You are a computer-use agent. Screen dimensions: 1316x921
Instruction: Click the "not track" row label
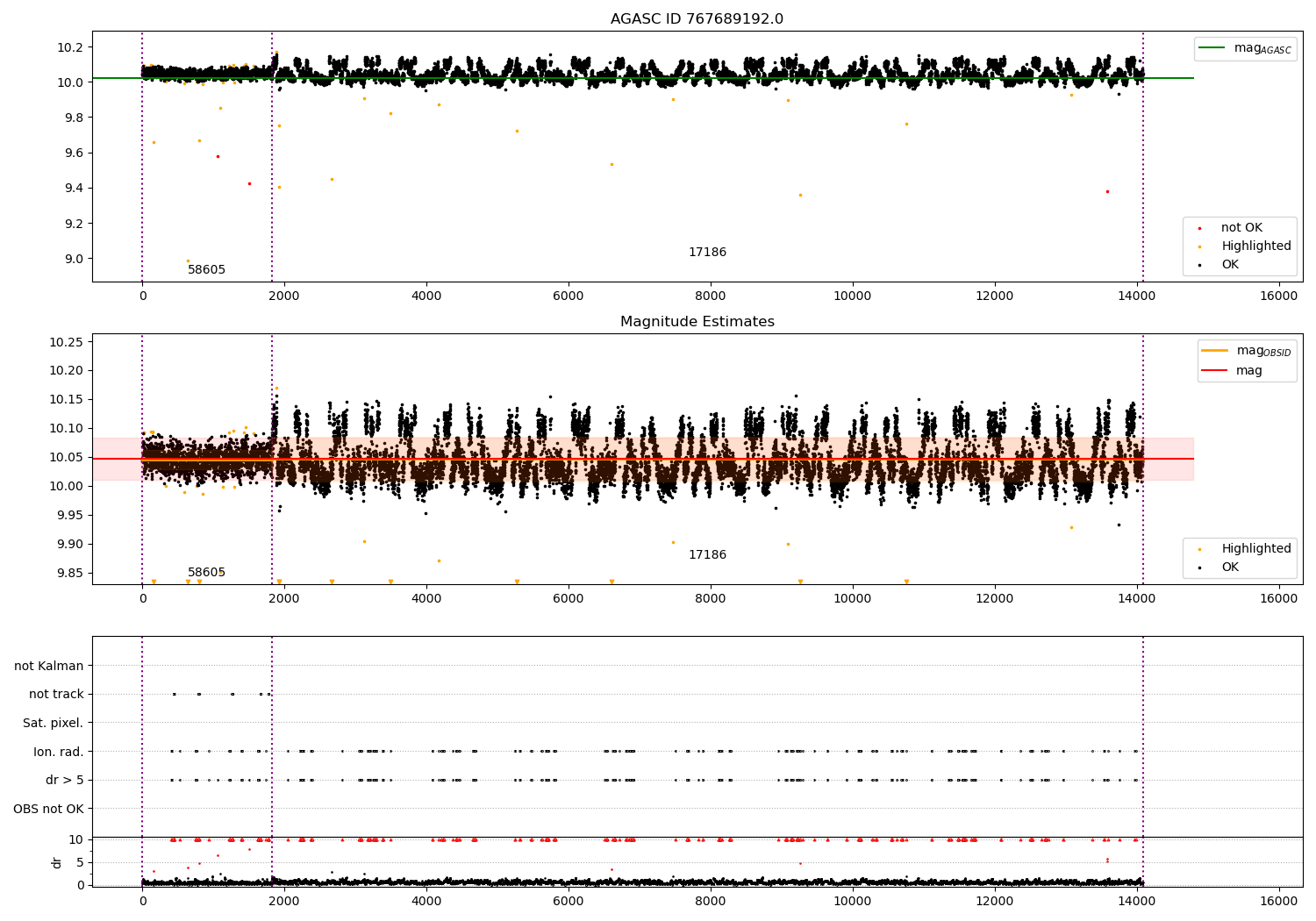[x=56, y=695]
